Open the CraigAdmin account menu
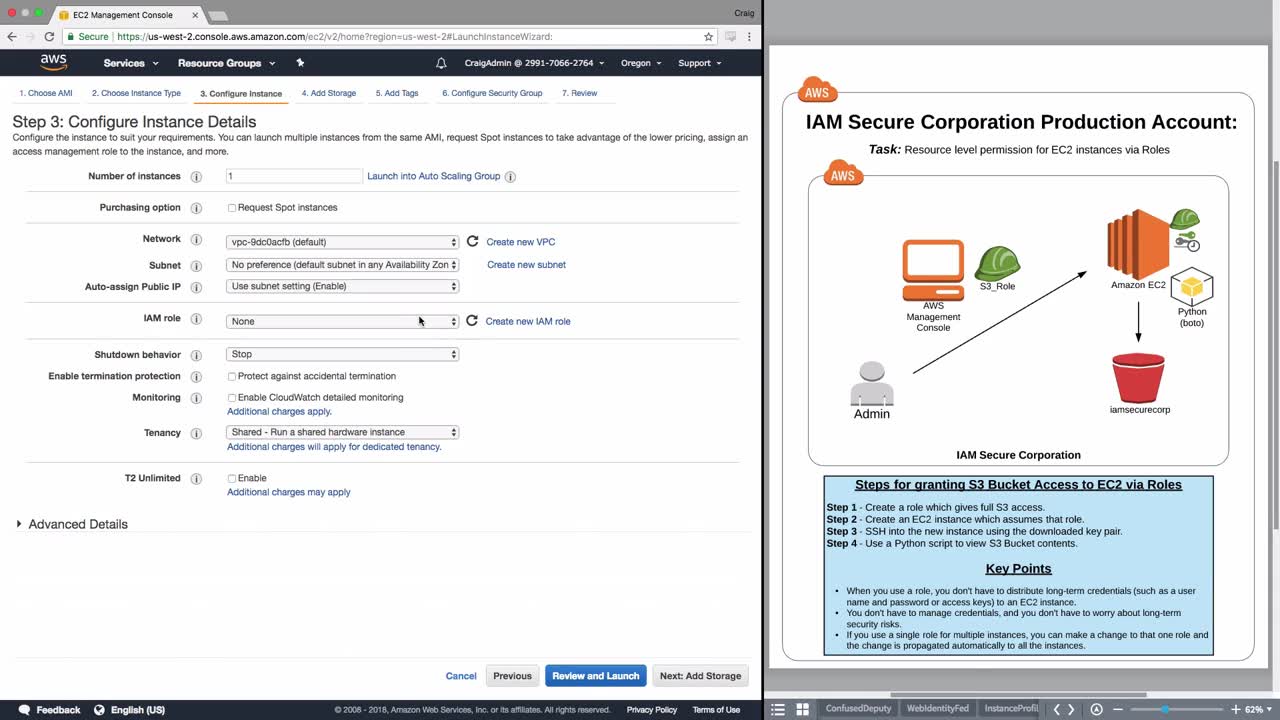Viewport: 1280px width, 720px height. [x=534, y=63]
